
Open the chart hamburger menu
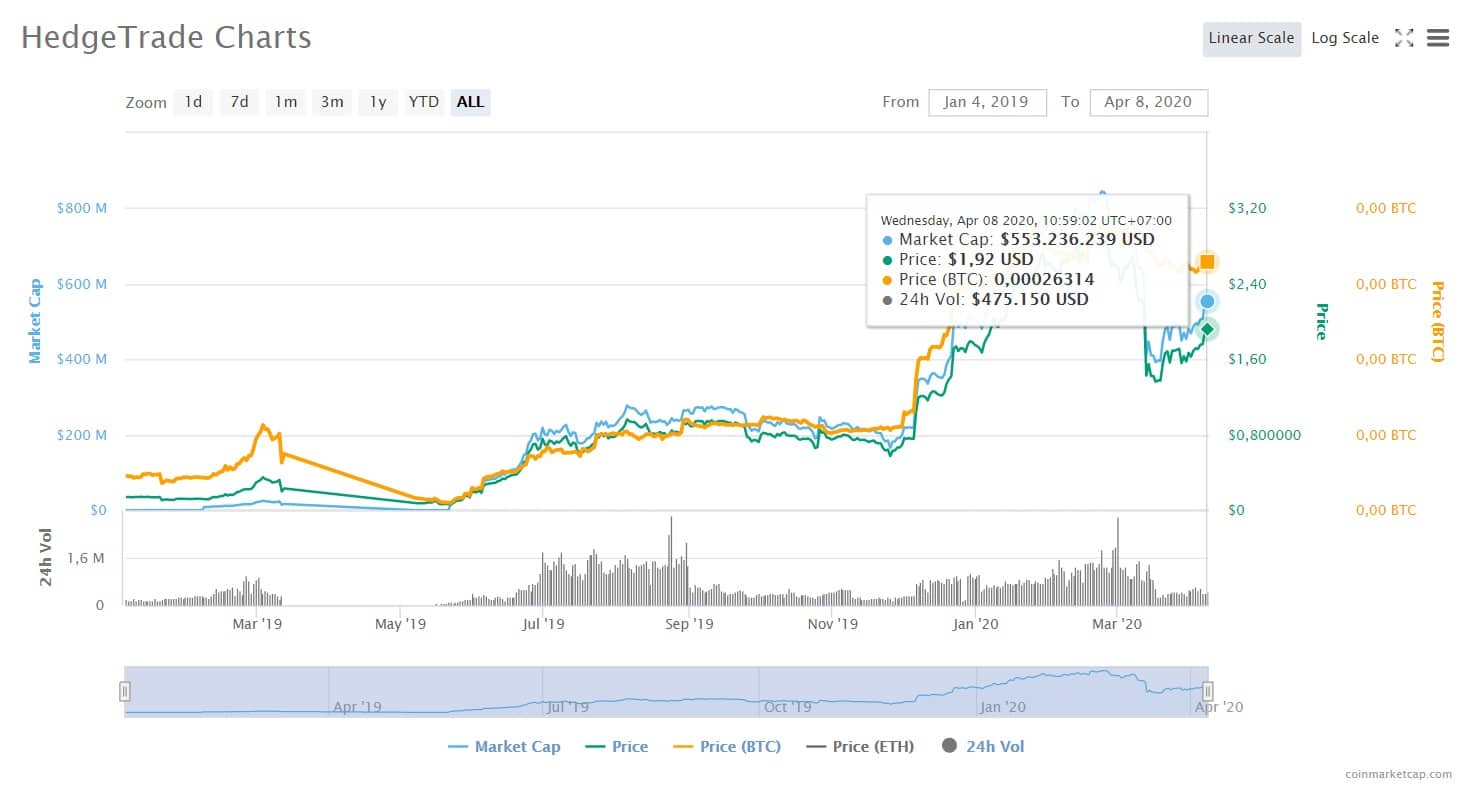tap(1438, 38)
